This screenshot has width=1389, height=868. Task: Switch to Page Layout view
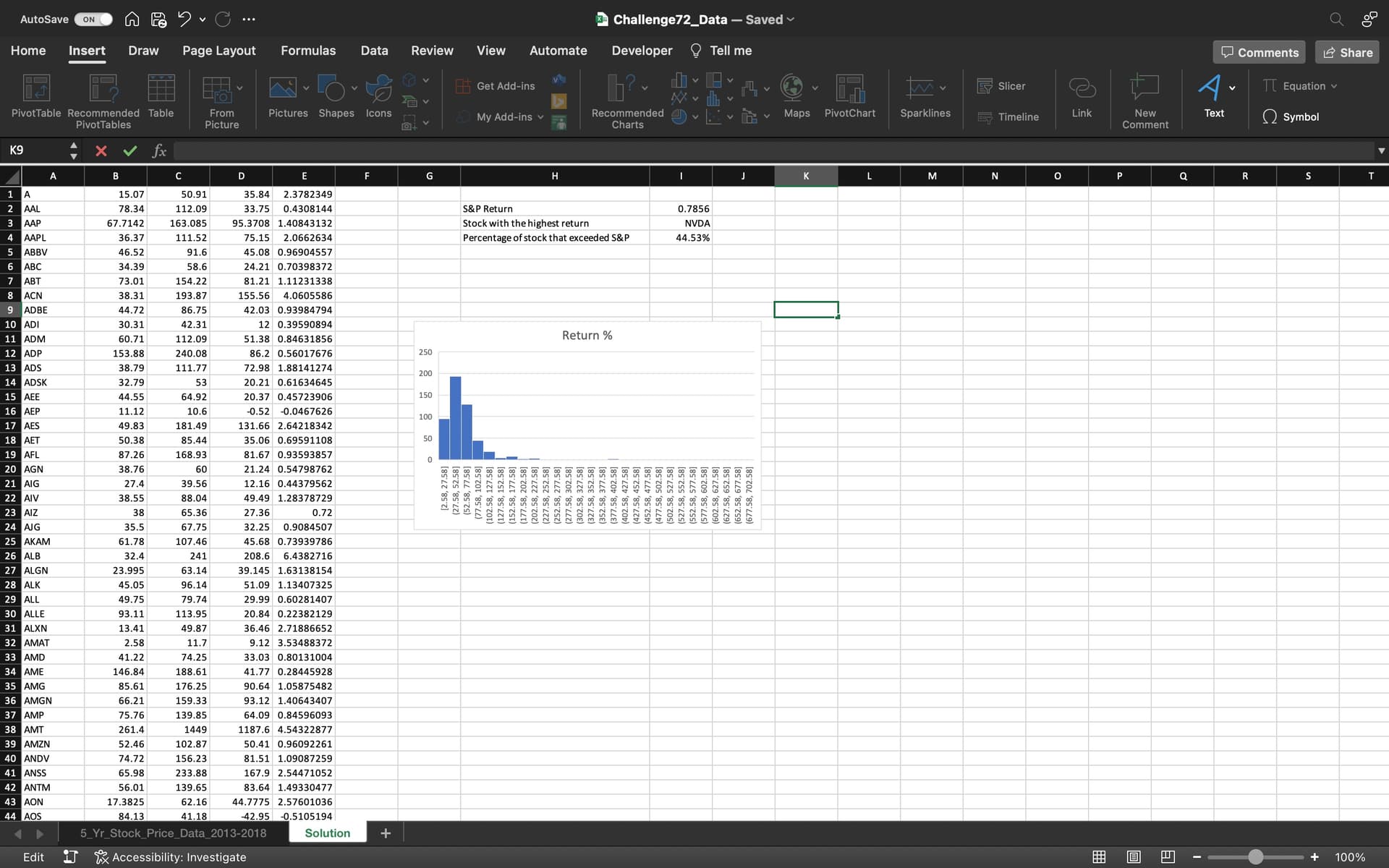pos(1134,857)
